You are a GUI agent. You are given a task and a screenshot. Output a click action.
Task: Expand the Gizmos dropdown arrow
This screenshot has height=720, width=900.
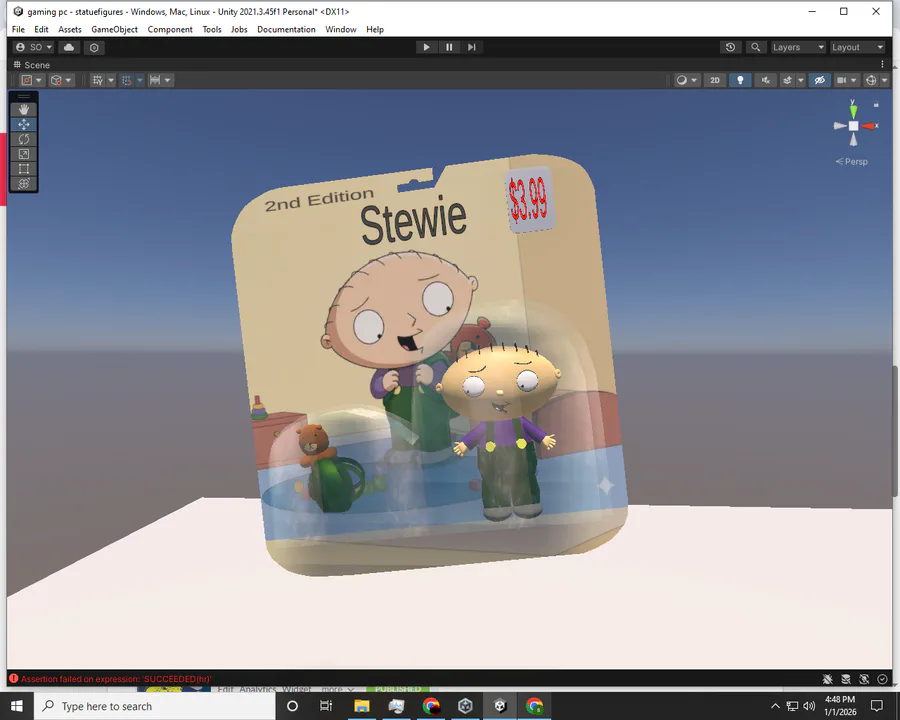click(884, 80)
